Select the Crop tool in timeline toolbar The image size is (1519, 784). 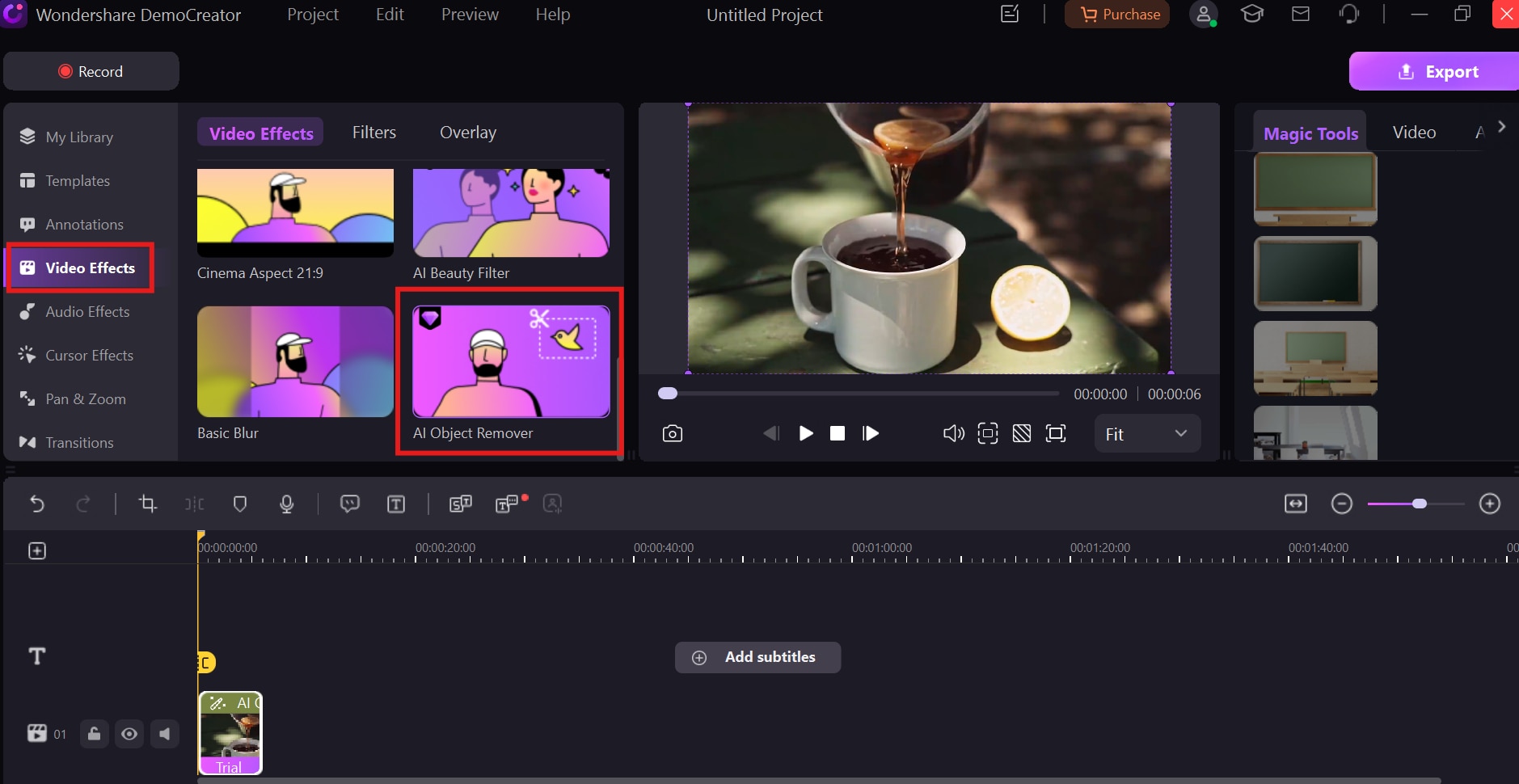(x=147, y=504)
